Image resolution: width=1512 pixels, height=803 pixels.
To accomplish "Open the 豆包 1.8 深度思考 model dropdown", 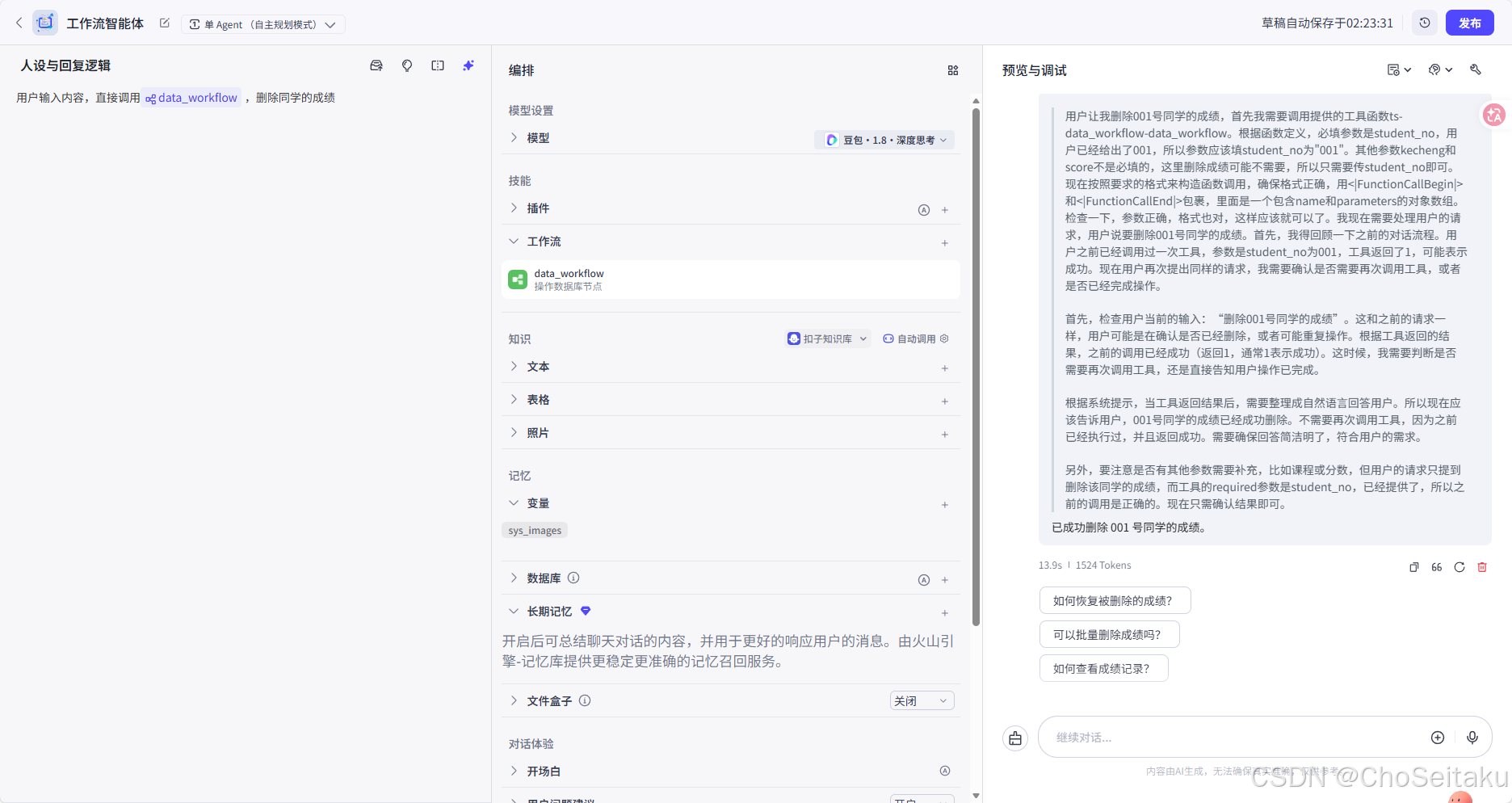I will click(884, 140).
